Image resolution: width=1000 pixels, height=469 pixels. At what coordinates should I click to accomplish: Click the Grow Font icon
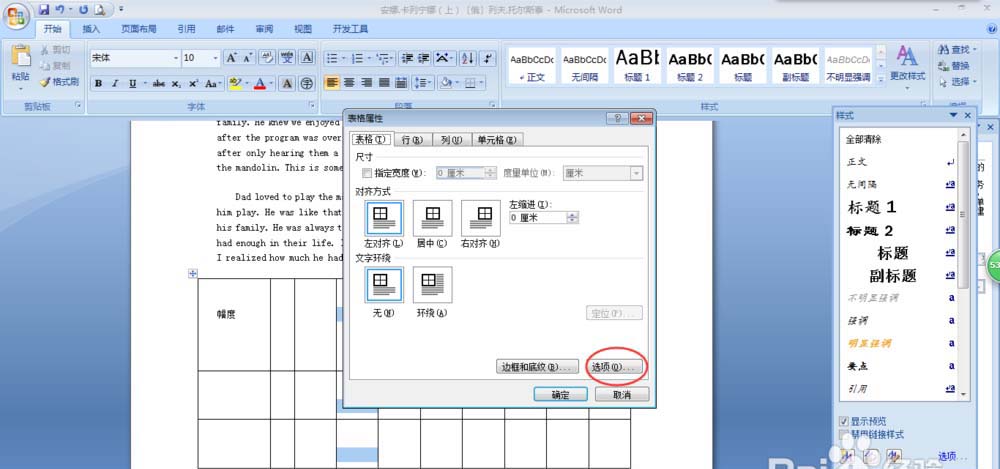click(x=231, y=58)
